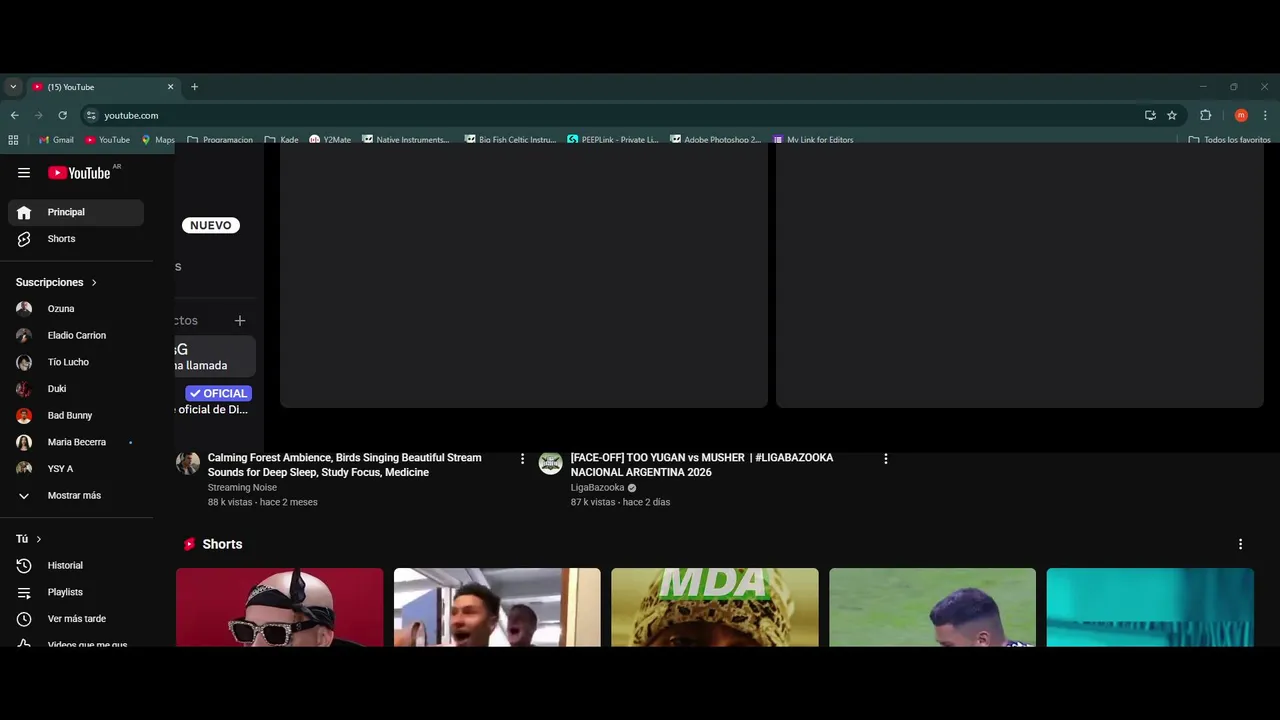The width and height of the screenshot is (1280, 720).
Task: Click the OFICIAL badge
Action: pyautogui.click(x=218, y=393)
